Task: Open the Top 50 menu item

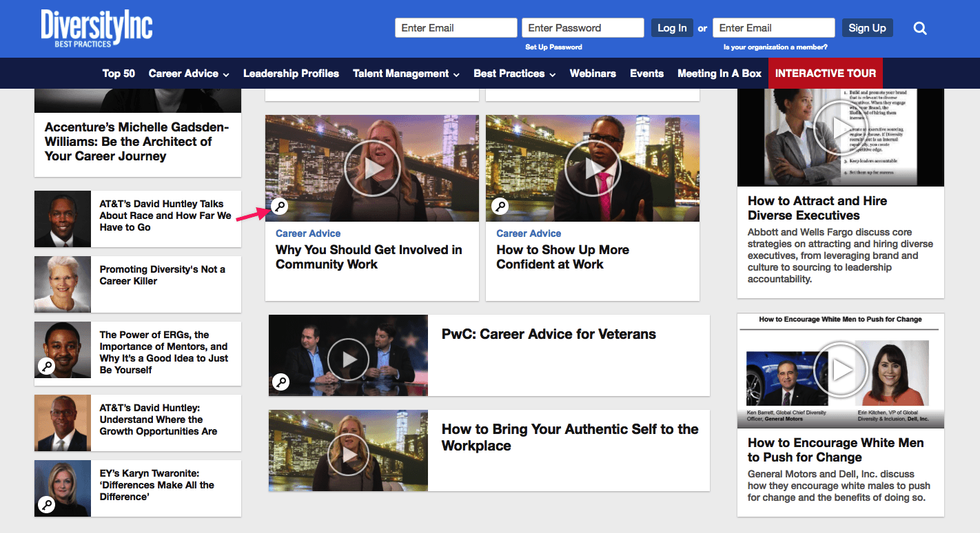Action: click(x=118, y=73)
